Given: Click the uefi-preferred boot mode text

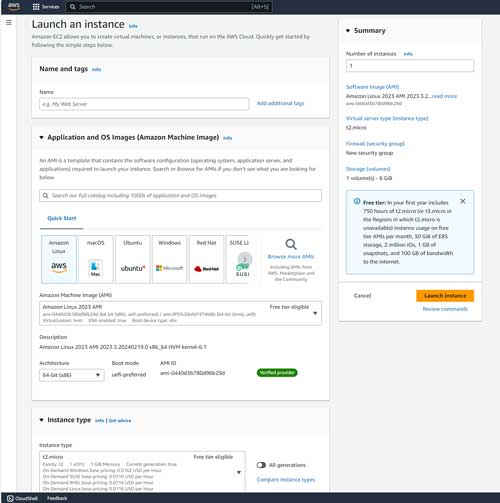Looking at the screenshot, I should click(129, 375).
